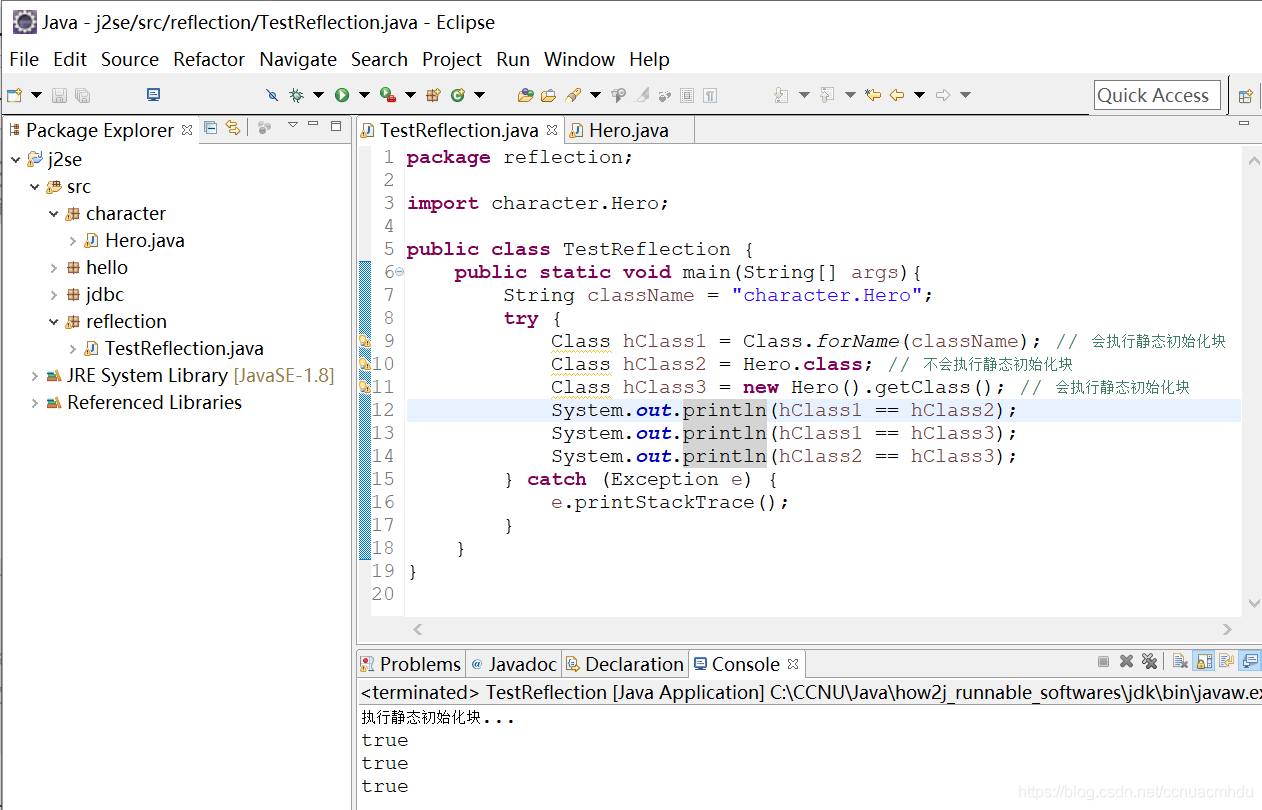Viewport: 1262px width, 810px height.
Task: Open the New Java Class dropdown arrow
Action: [480, 95]
